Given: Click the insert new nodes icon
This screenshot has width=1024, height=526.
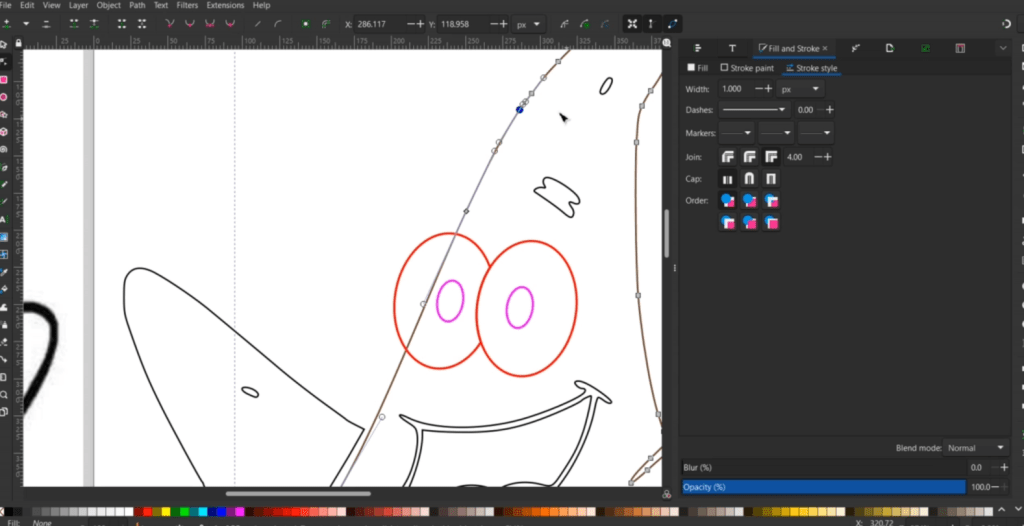Looking at the screenshot, I should (x=7, y=23).
